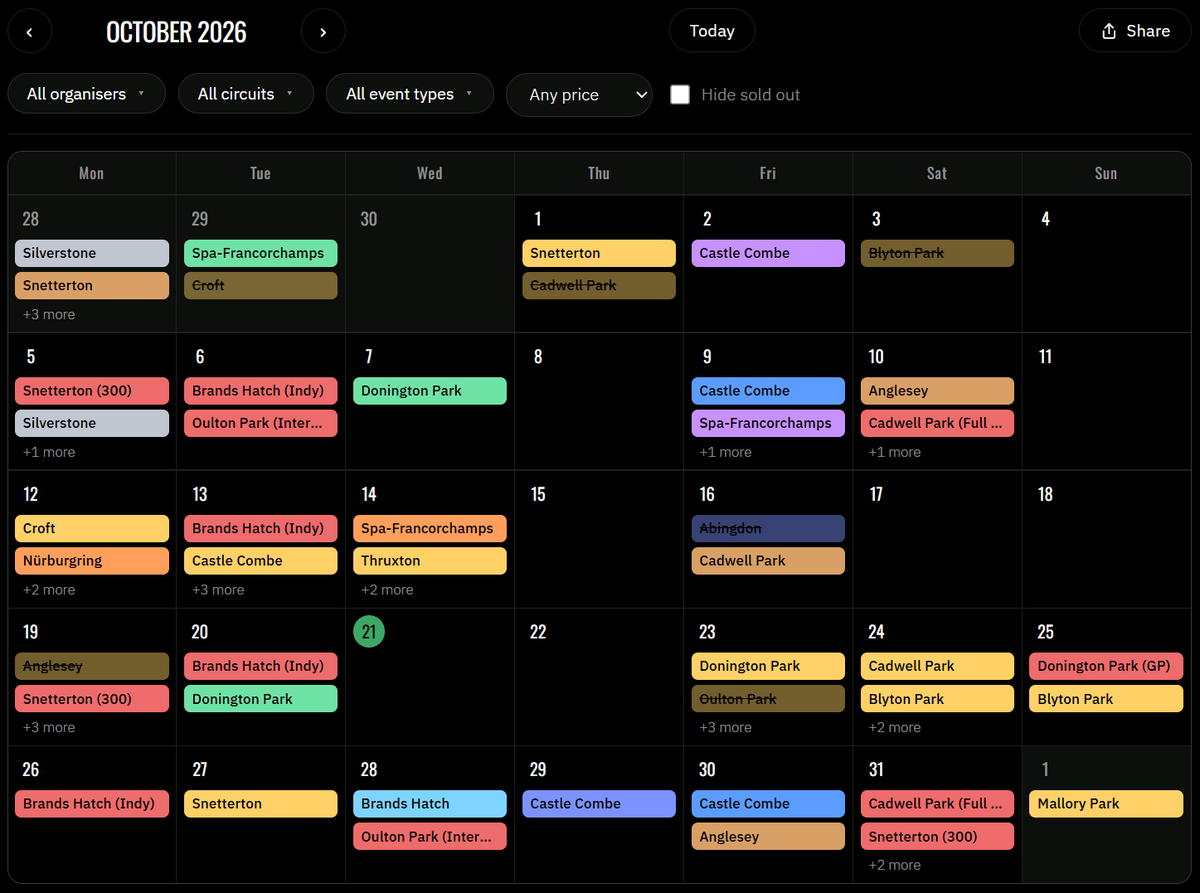Show +2 more events on October 24
1200x893 pixels.
coord(894,727)
